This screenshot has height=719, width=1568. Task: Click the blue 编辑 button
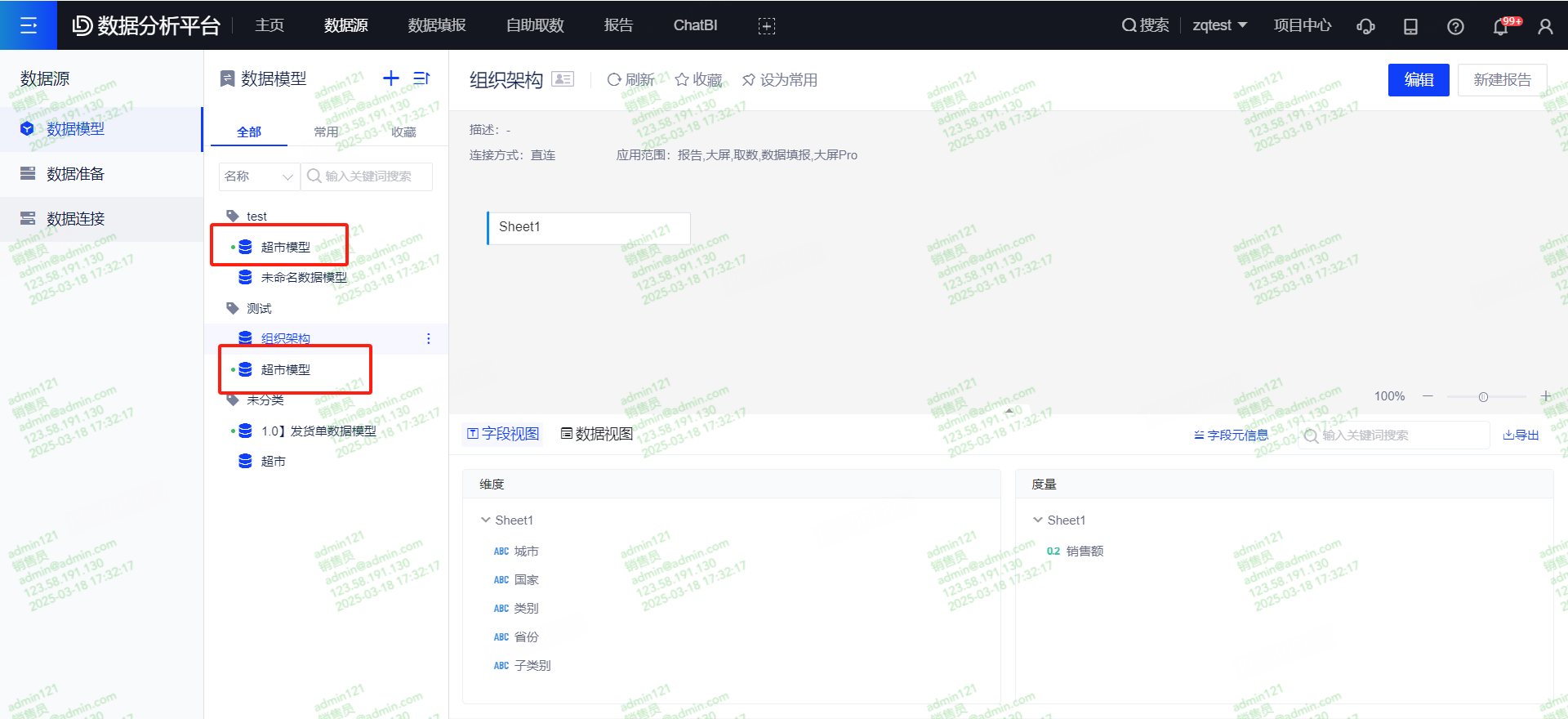pos(1419,80)
